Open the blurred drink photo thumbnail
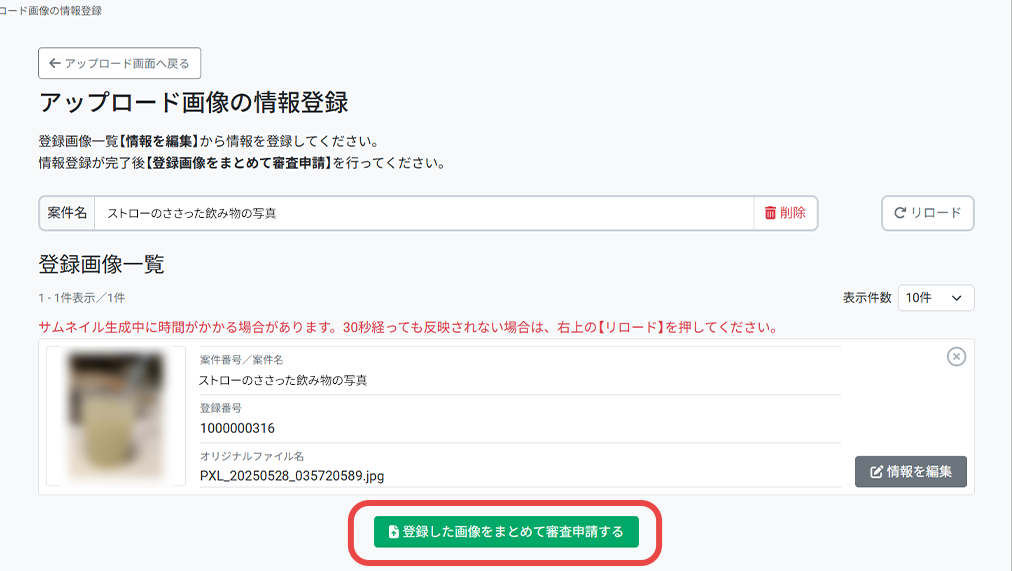This screenshot has height=571, width=1012. pos(116,416)
